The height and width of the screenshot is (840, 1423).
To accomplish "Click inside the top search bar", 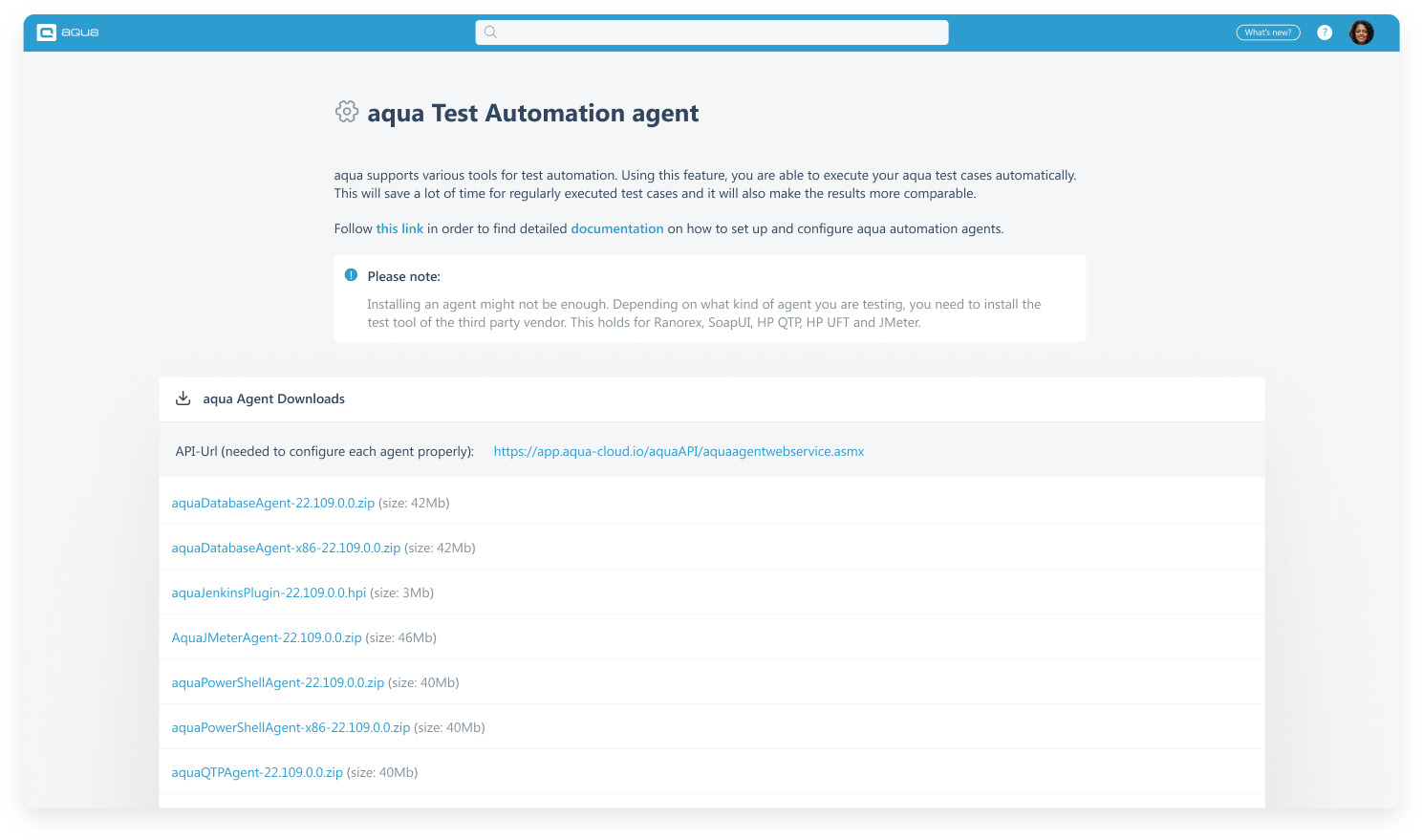I will pyautogui.click(x=711, y=32).
